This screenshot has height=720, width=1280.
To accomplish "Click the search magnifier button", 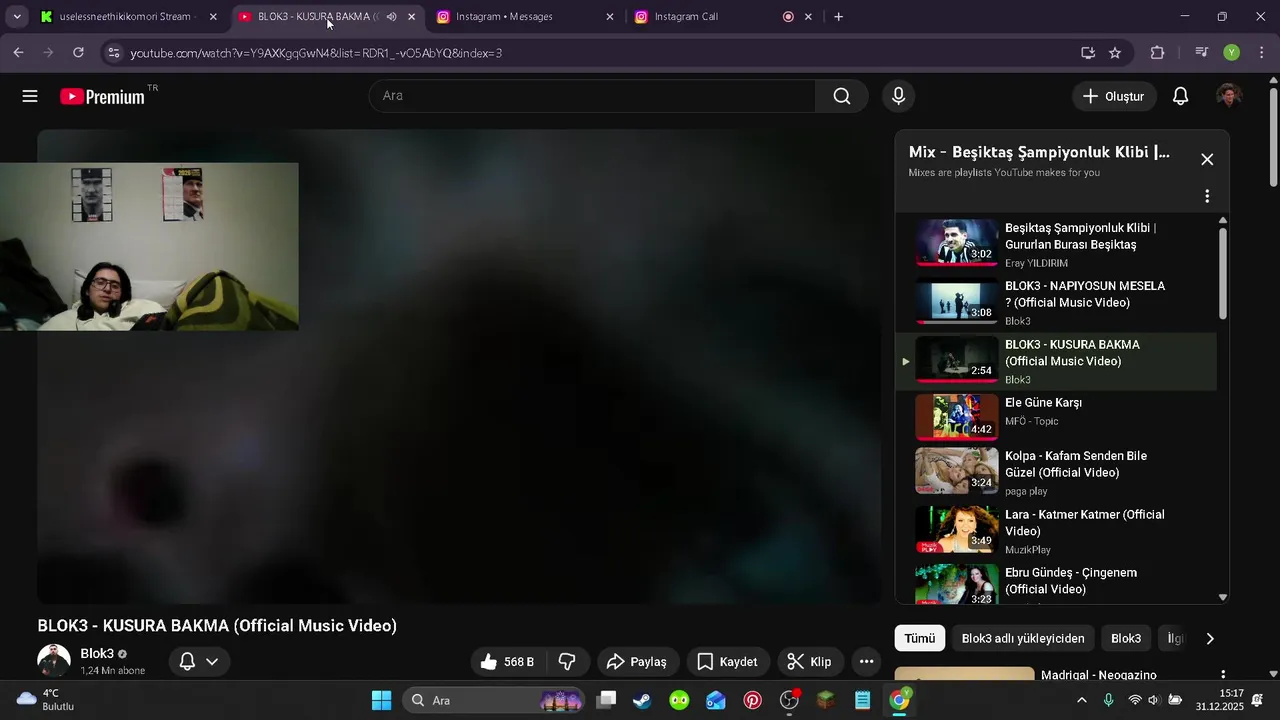I will (842, 96).
